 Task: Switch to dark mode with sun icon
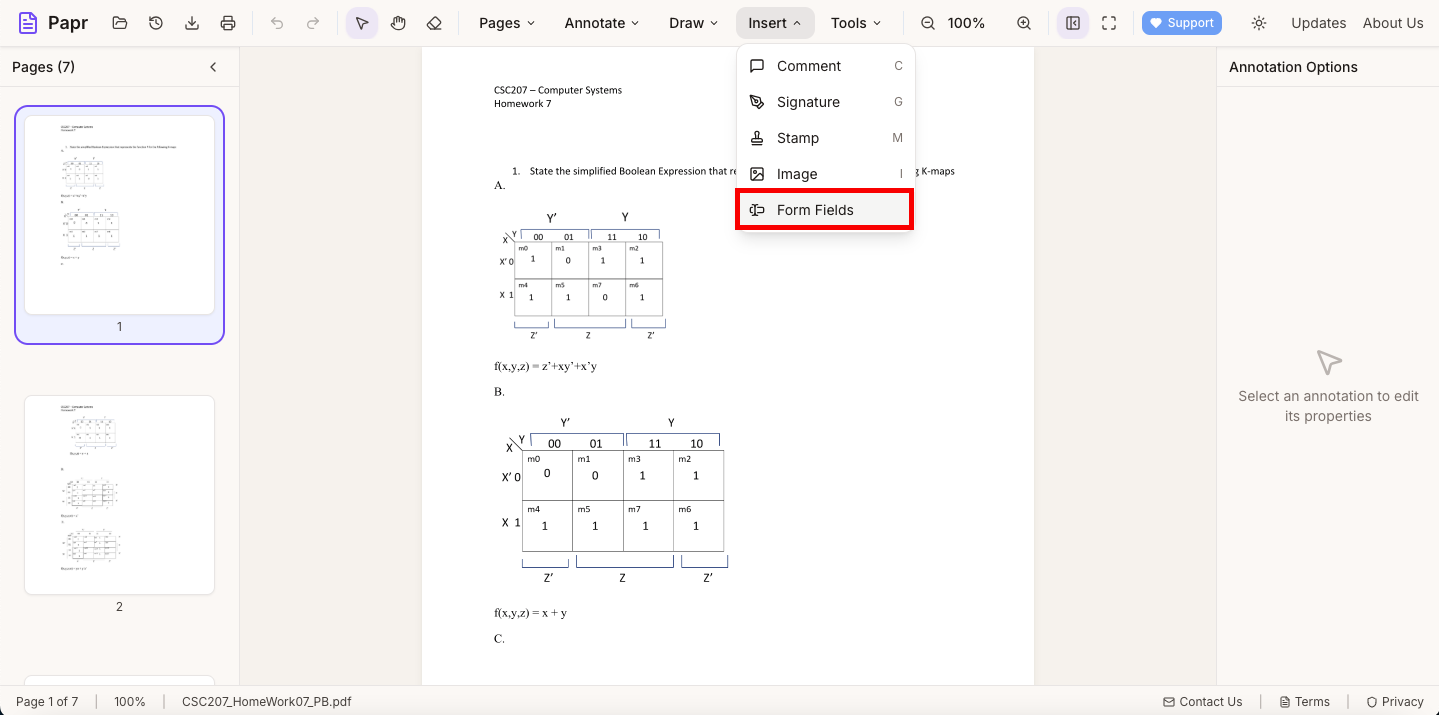click(x=1258, y=22)
